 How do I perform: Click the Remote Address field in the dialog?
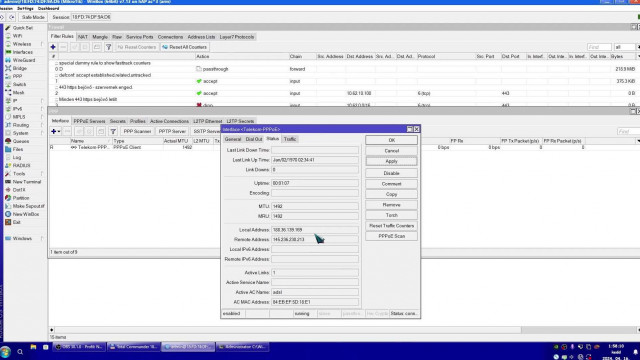click(315, 240)
